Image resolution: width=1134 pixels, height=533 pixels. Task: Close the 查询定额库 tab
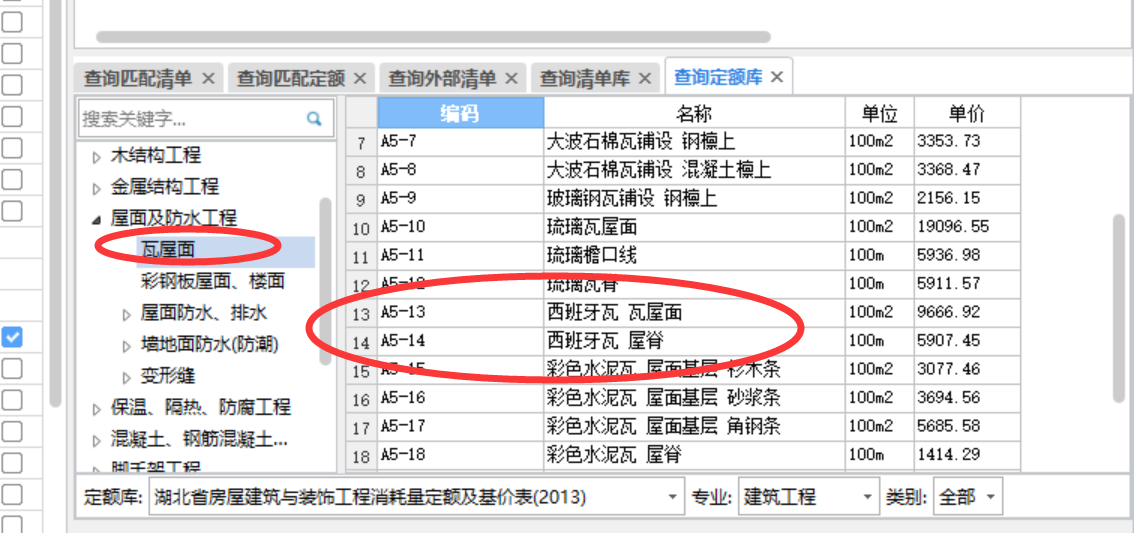pyautogui.click(x=777, y=77)
